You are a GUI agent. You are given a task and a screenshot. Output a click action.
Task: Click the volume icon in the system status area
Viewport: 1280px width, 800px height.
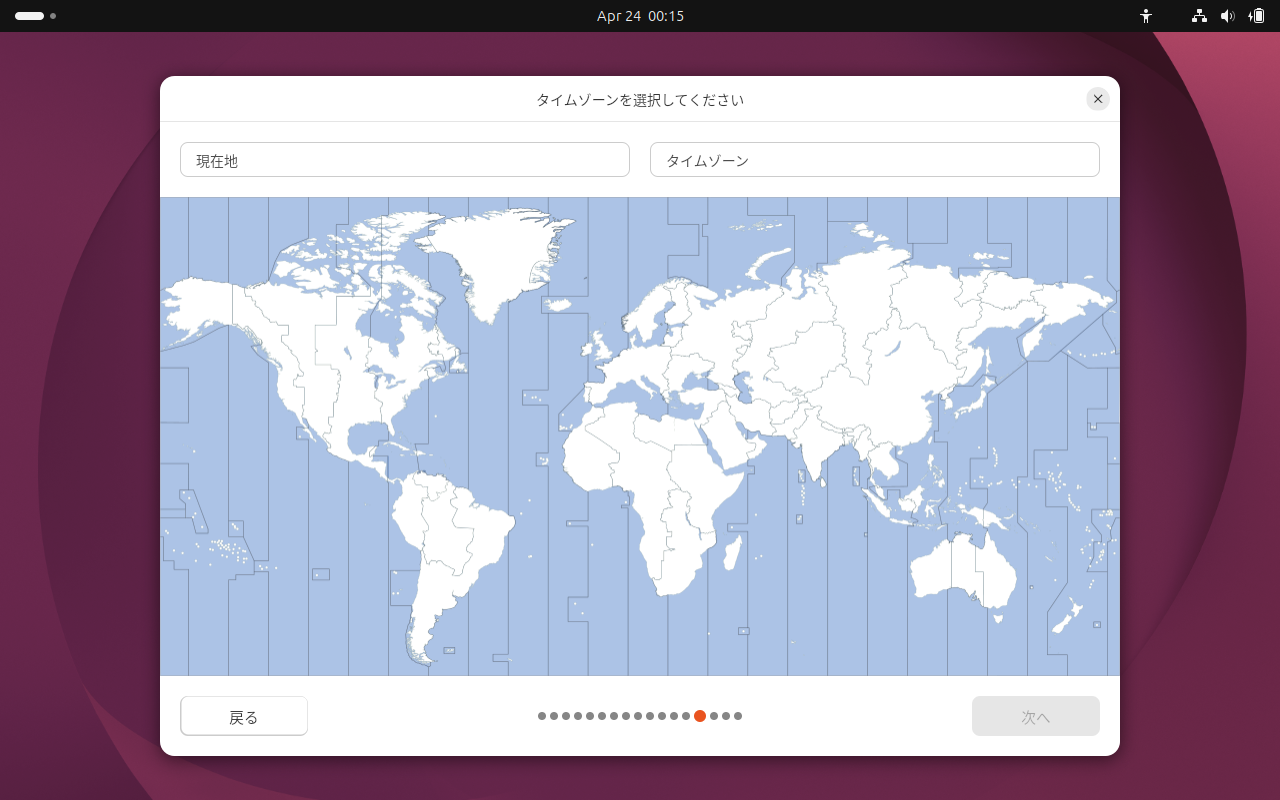tap(1228, 16)
